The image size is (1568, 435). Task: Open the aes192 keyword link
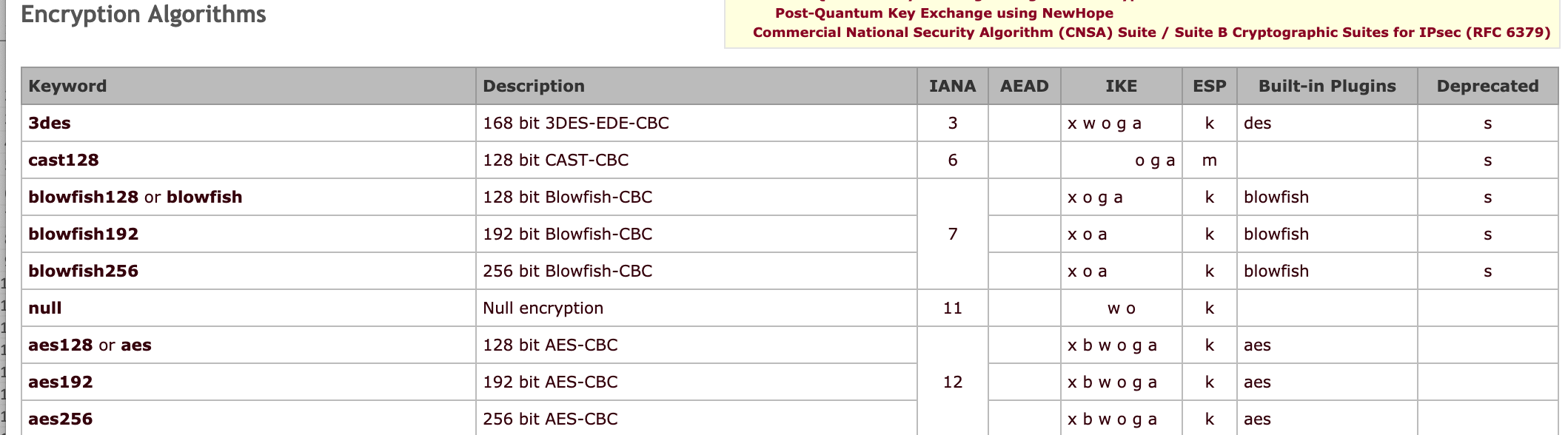click(61, 382)
